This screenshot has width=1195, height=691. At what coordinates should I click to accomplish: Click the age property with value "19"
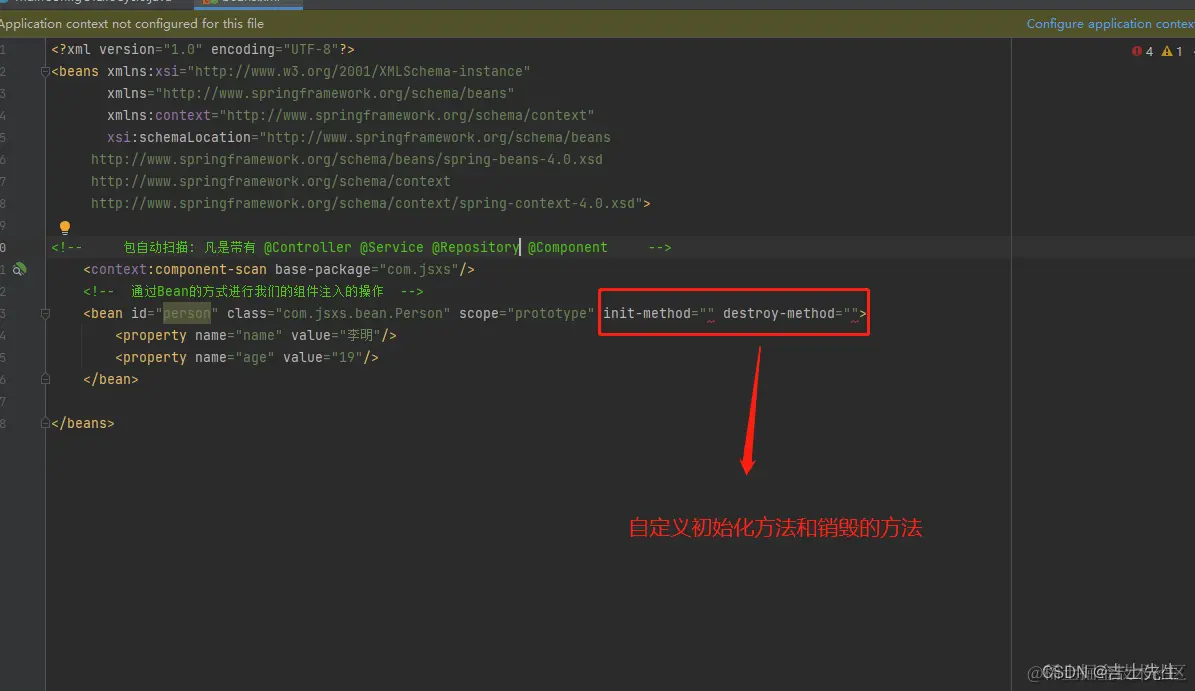tap(247, 358)
